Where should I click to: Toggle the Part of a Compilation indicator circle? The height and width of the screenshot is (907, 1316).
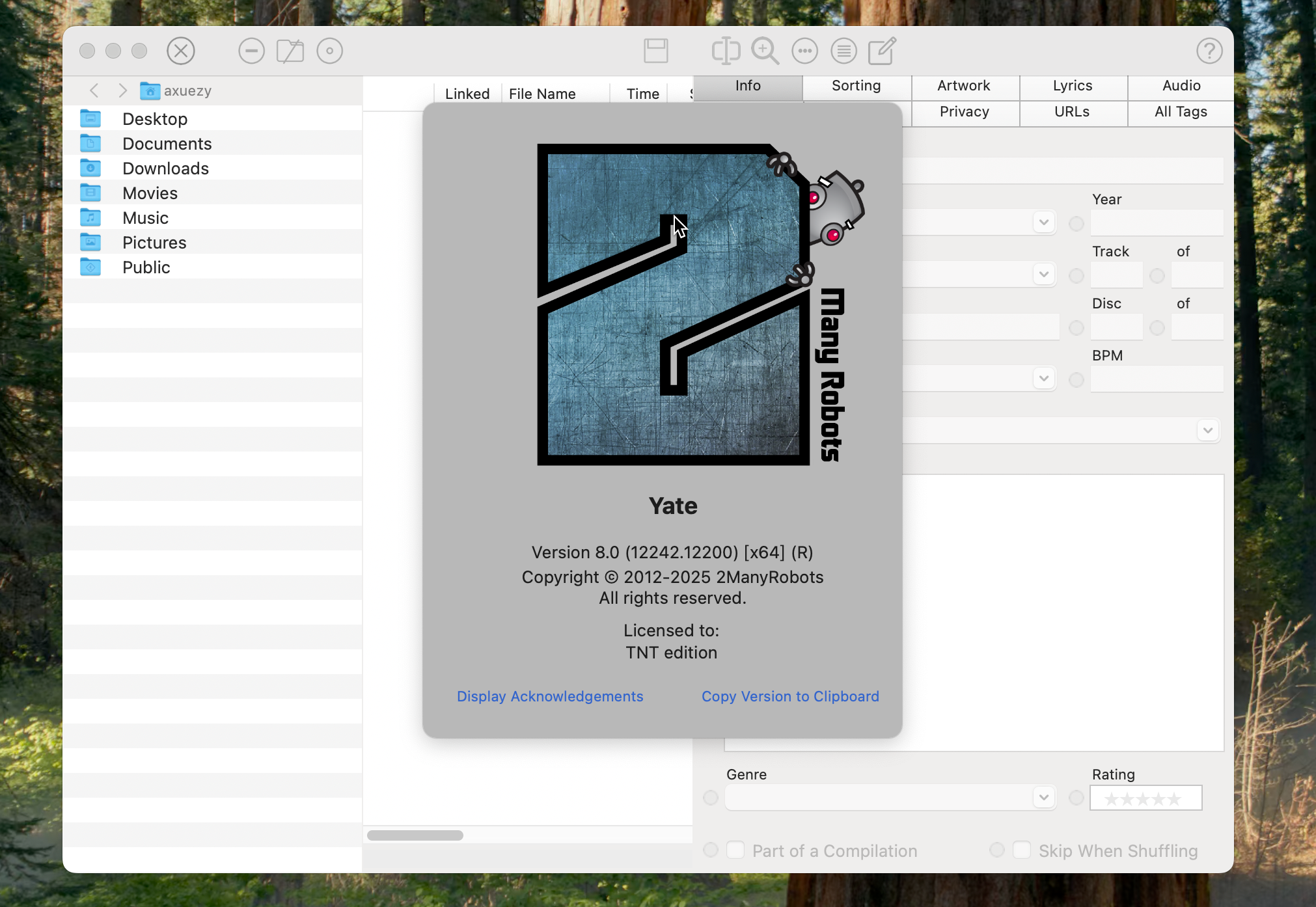(x=711, y=850)
